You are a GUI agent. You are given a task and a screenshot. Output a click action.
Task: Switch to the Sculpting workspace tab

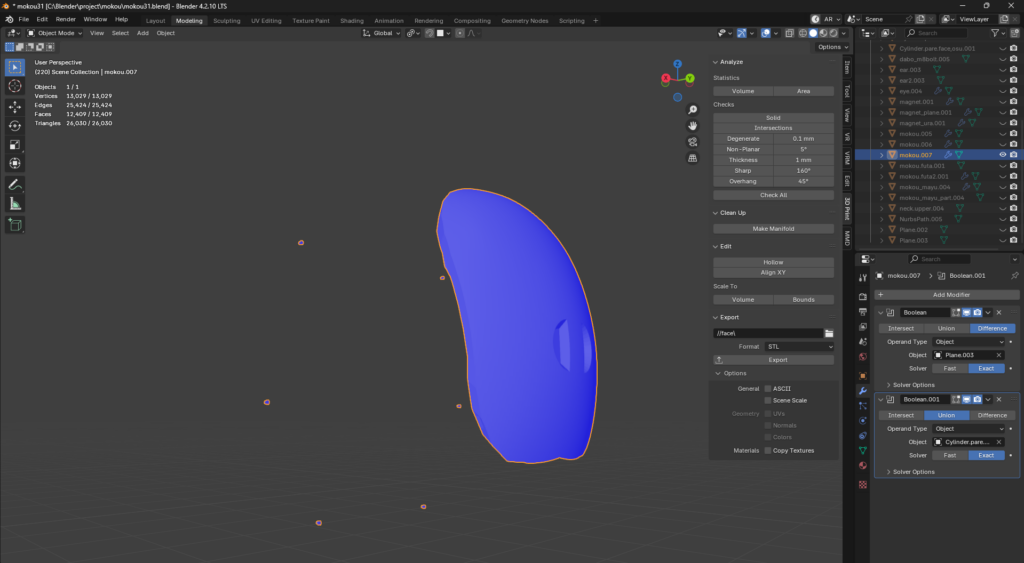pos(227,20)
